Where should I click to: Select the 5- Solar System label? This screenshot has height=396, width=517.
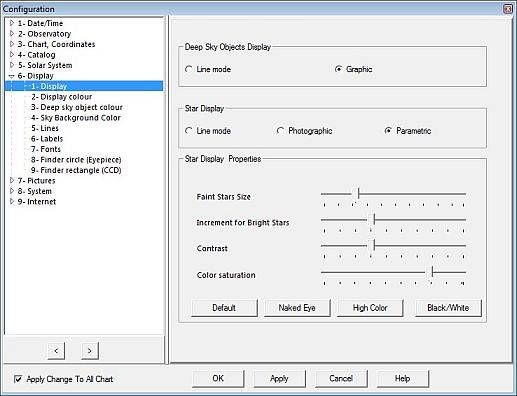pyautogui.click(x=45, y=65)
